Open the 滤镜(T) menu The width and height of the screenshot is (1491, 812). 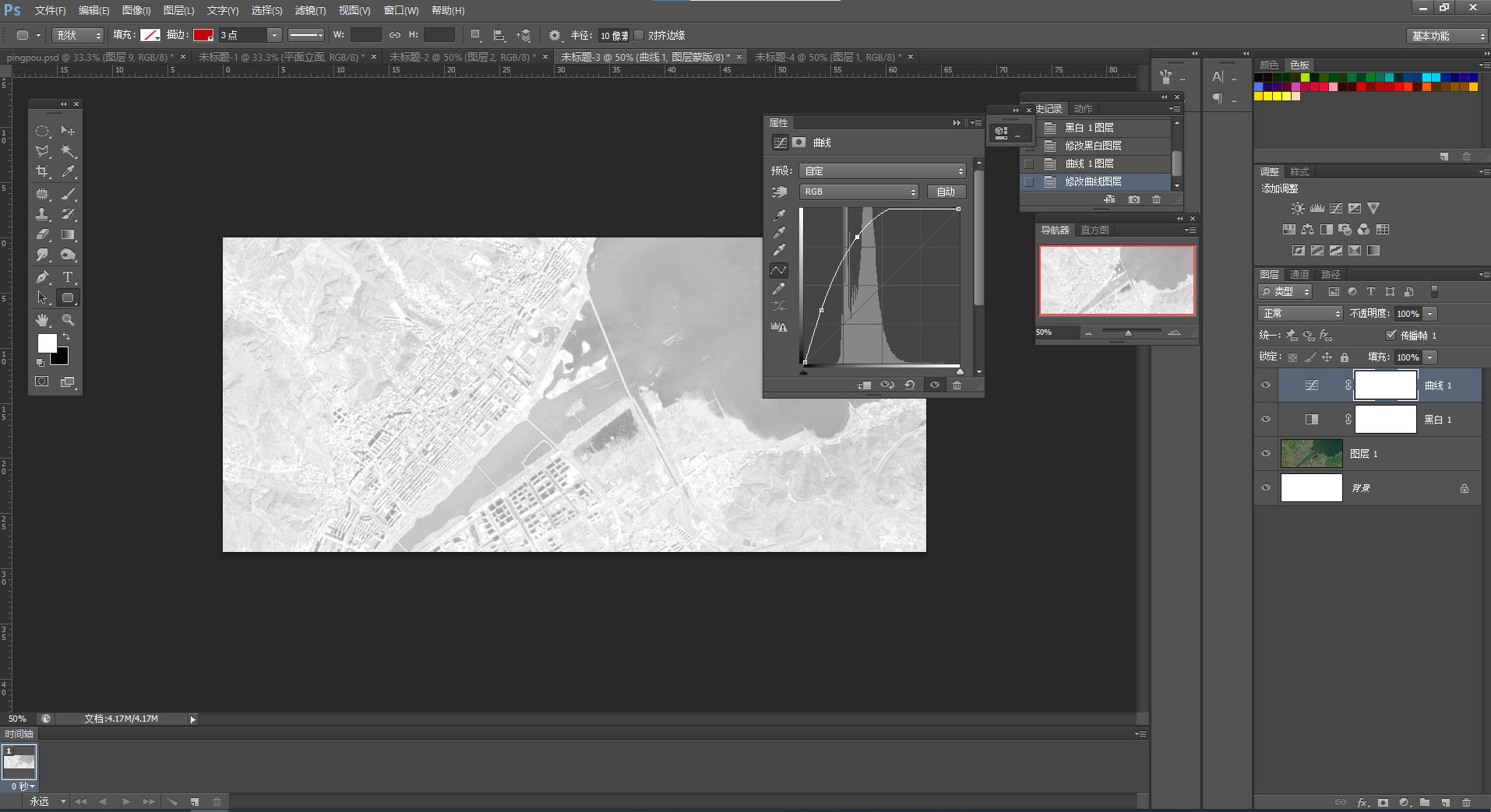[310, 10]
